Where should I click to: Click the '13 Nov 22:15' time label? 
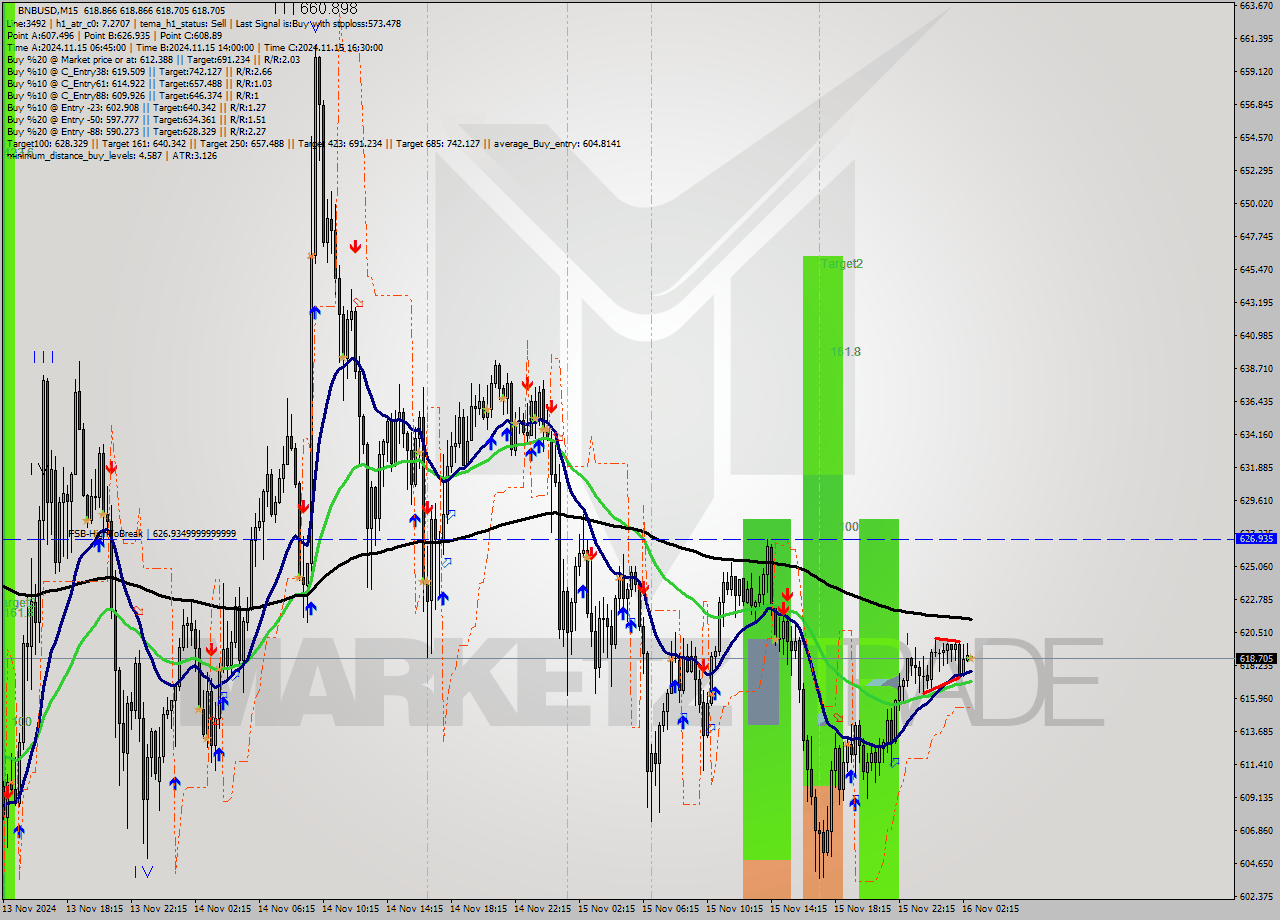pos(159,909)
